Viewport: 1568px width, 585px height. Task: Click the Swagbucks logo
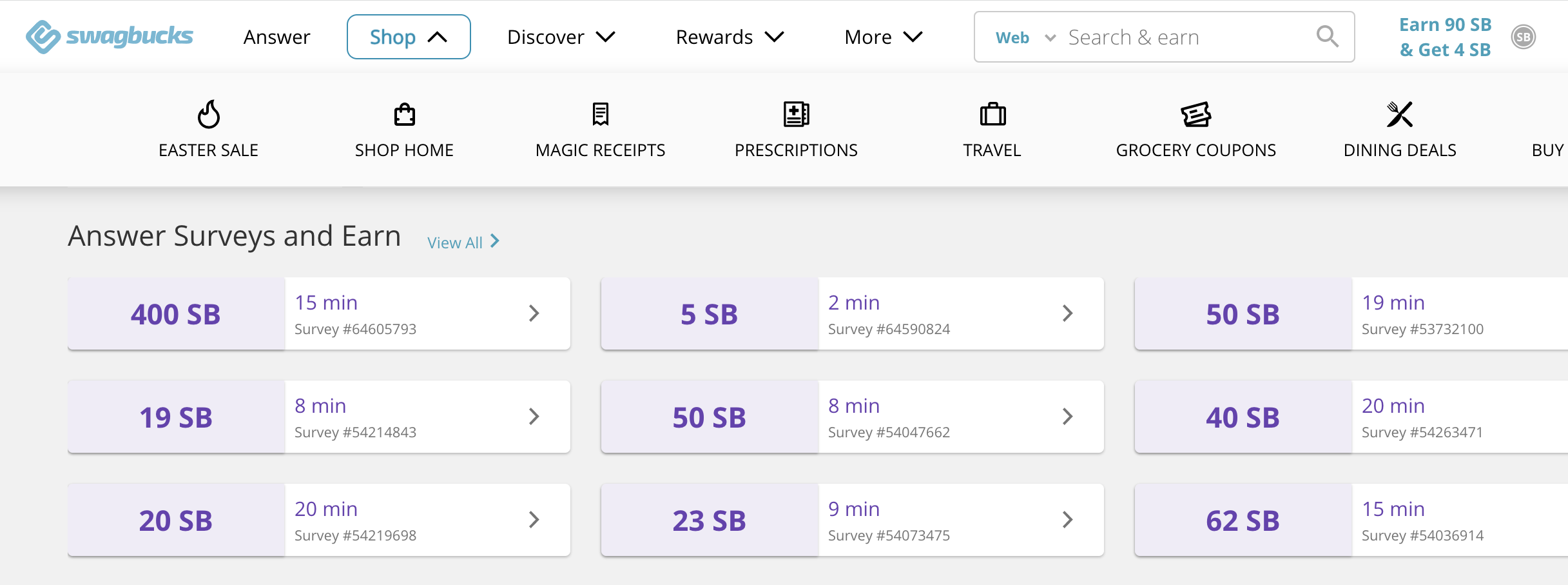pos(110,37)
